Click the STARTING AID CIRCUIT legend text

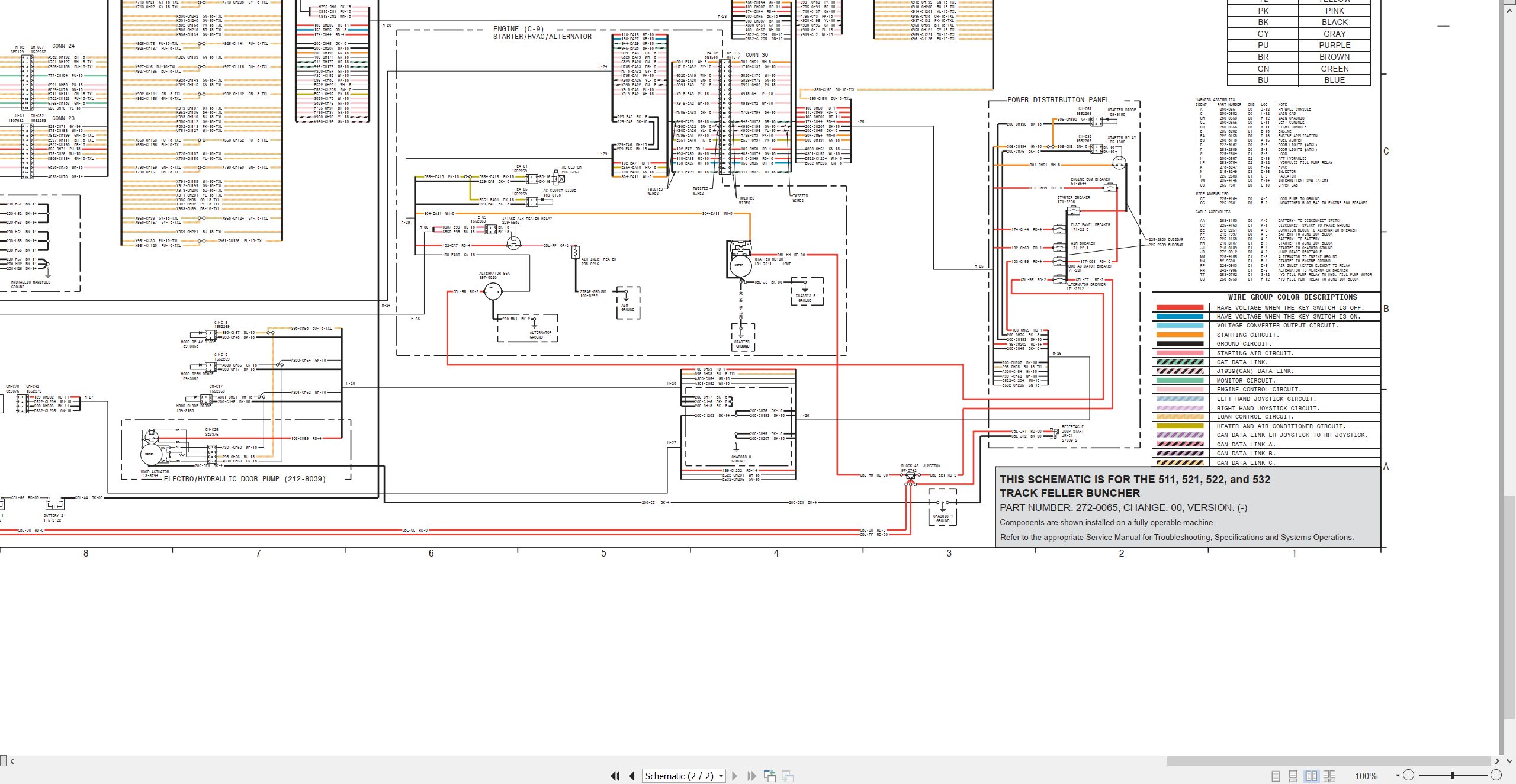[1255, 354]
